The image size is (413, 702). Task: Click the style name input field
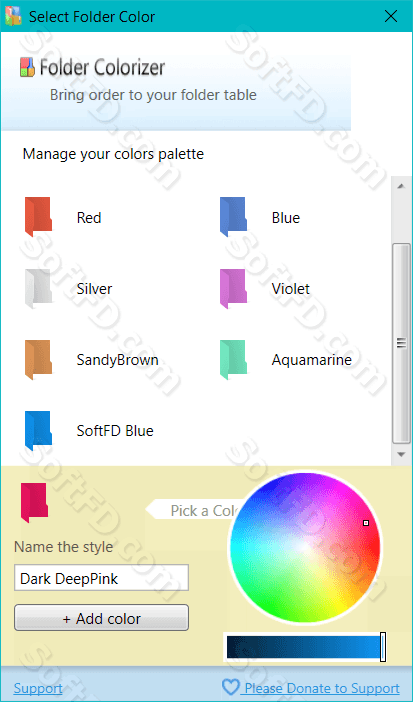(101, 578)
